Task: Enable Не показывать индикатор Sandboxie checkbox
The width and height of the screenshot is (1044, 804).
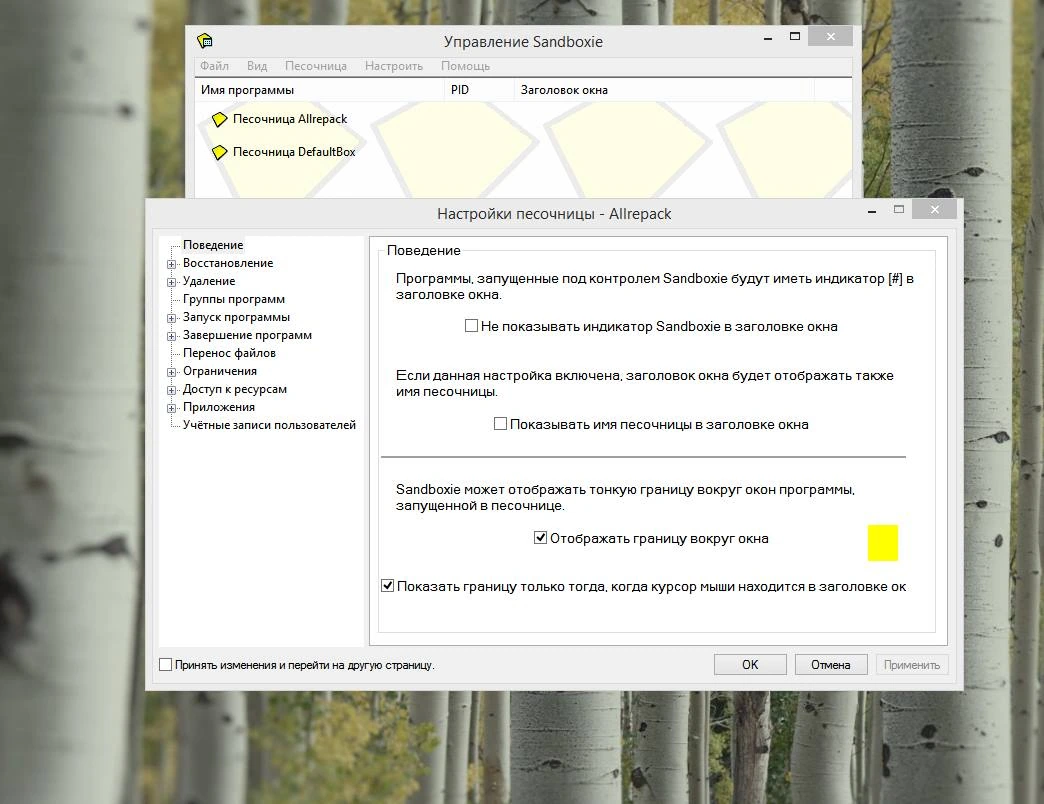Action: (471, 325)
